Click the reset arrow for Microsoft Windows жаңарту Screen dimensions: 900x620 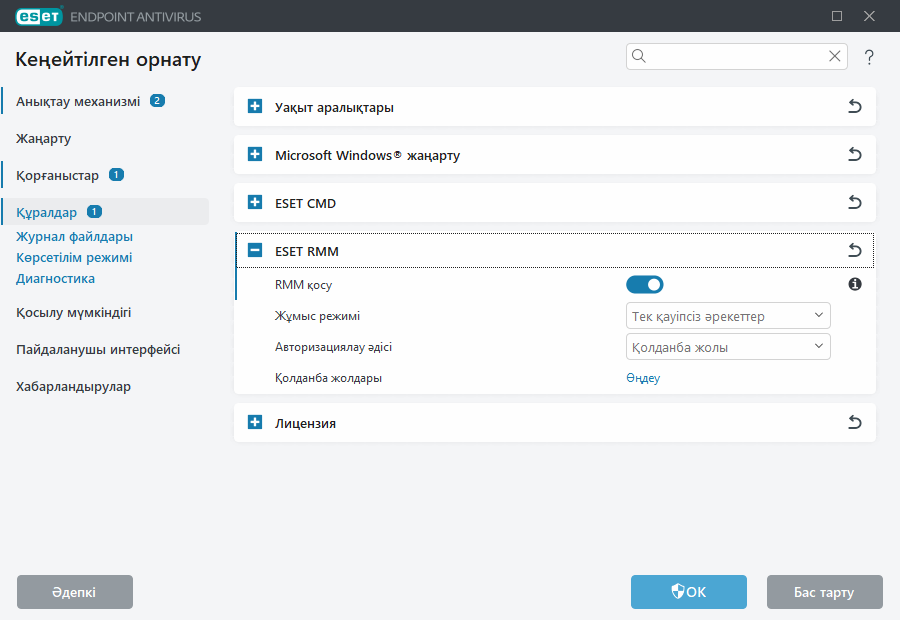click(x=854, y=155)
